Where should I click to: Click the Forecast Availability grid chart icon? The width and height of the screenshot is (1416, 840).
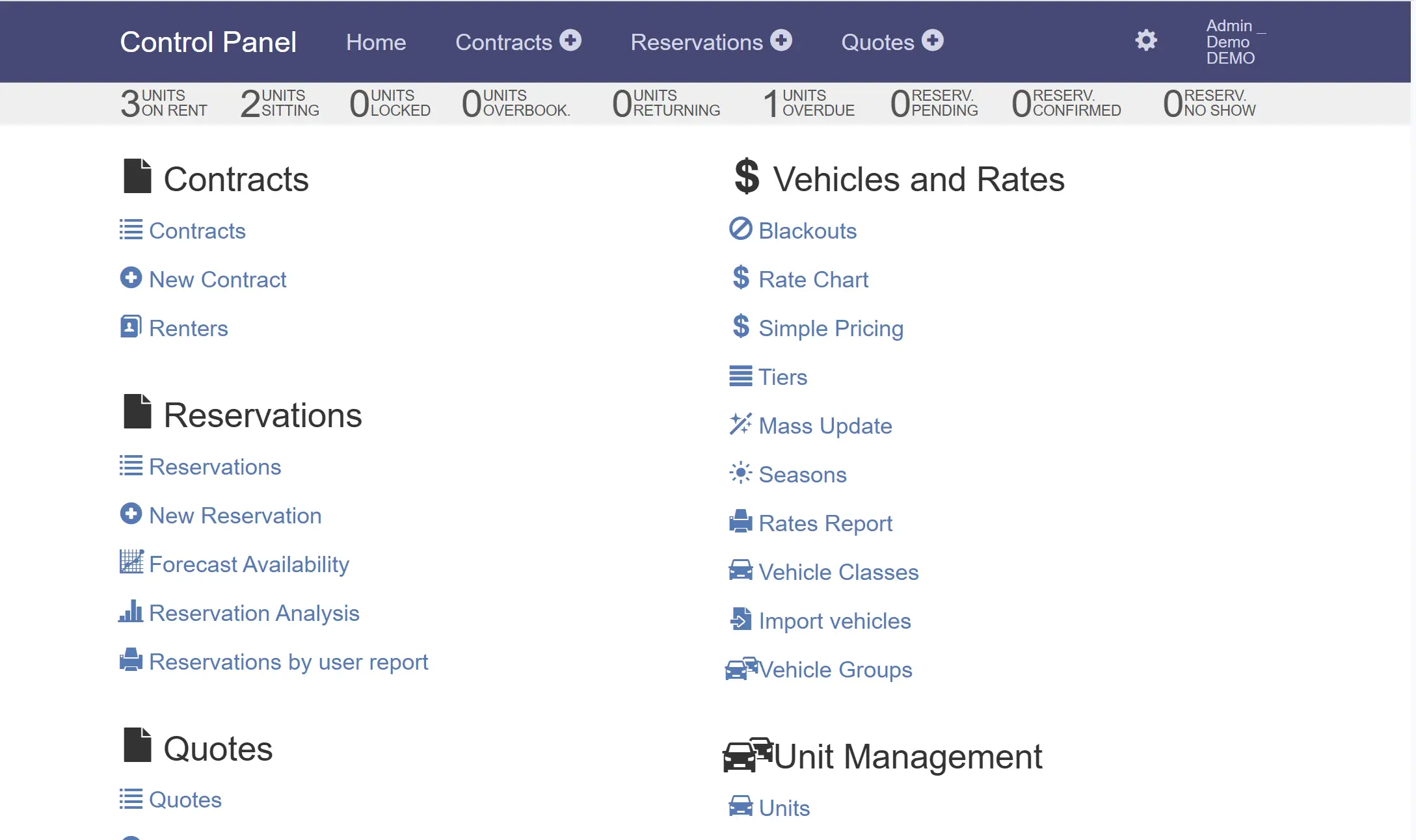131,562
